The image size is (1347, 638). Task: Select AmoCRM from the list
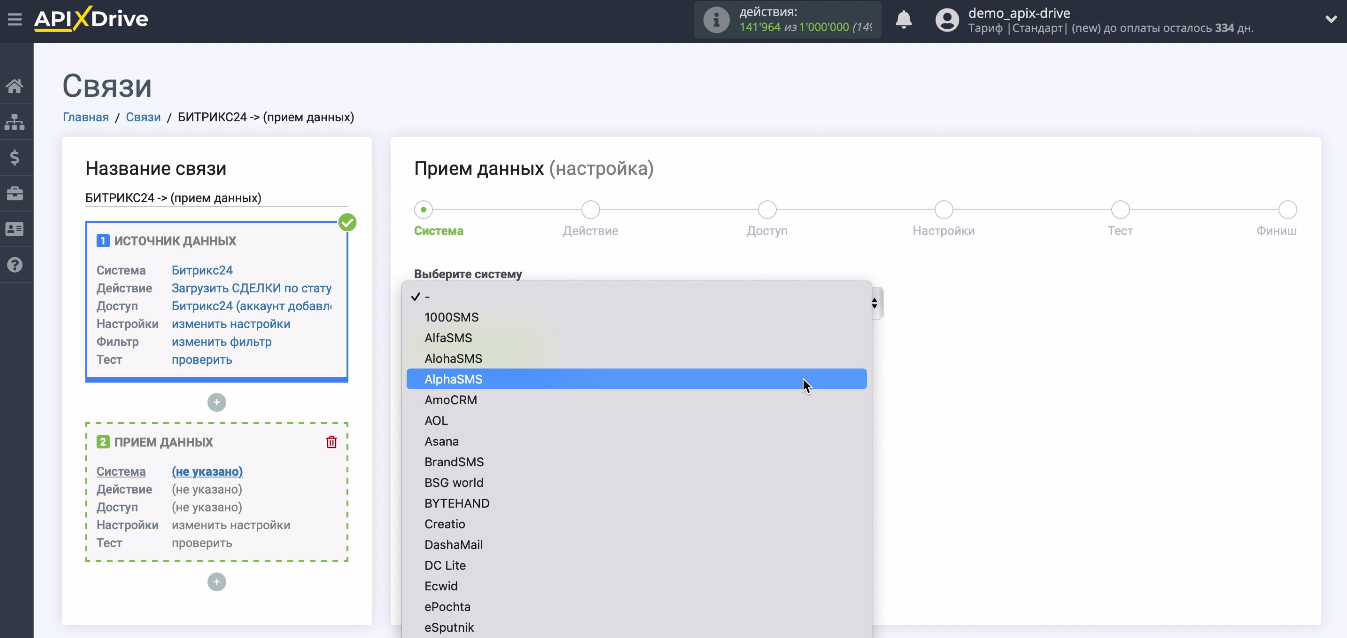coord(637,400)
